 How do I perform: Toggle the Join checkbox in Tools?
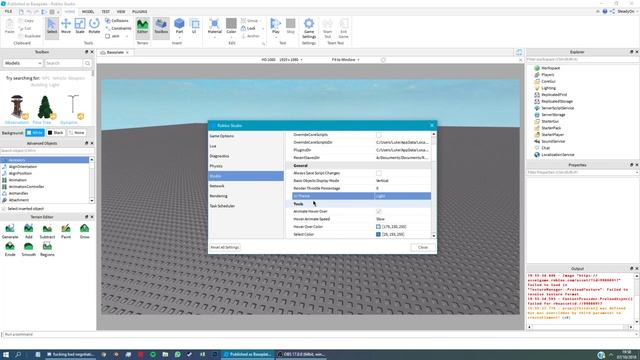[x=108, y=36]
